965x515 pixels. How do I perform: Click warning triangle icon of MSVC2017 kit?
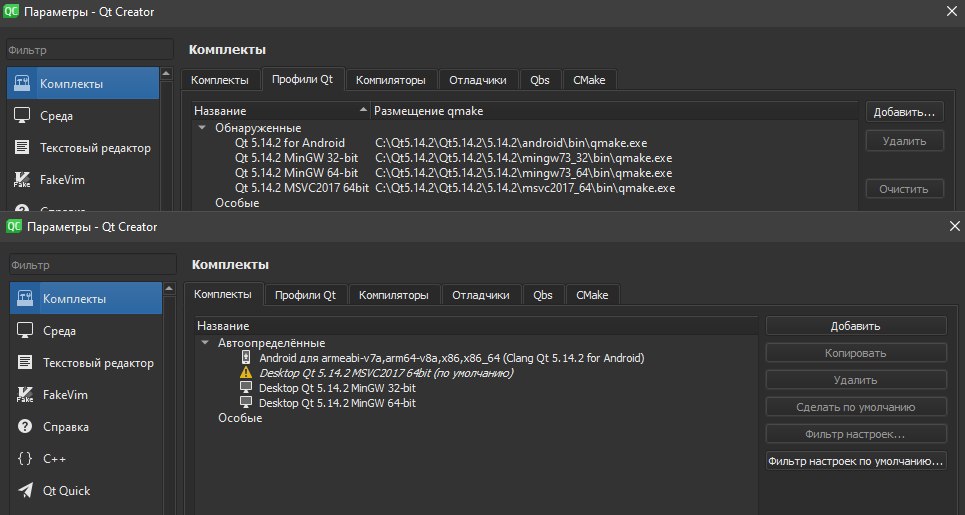(246, 373)
